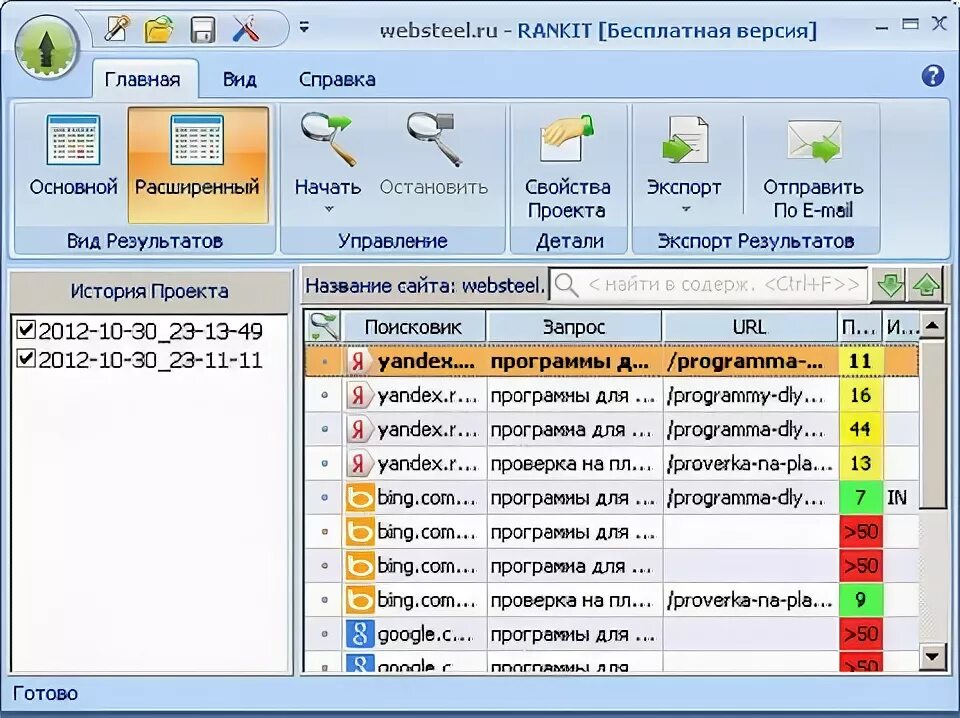The width and height of the screenshot is (960, 718).
Task: Click the green down arrow find-next button
Action: tap(889, 285)
